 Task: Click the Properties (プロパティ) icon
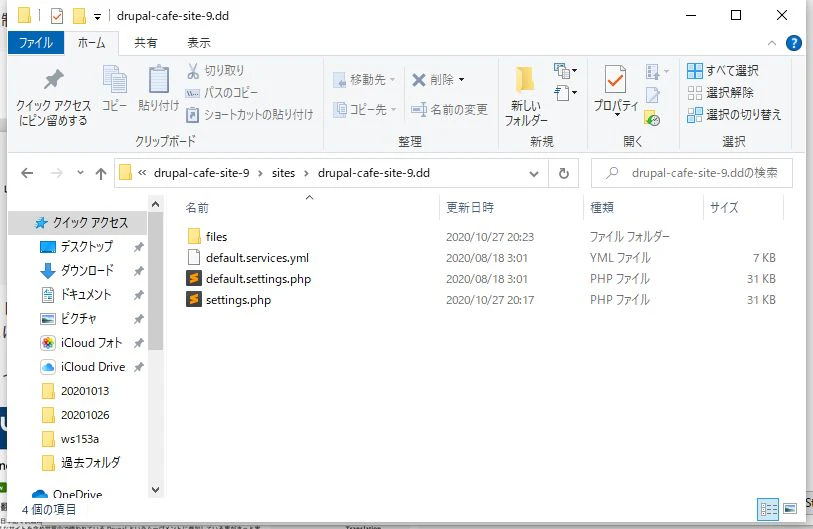pos(615,79)
